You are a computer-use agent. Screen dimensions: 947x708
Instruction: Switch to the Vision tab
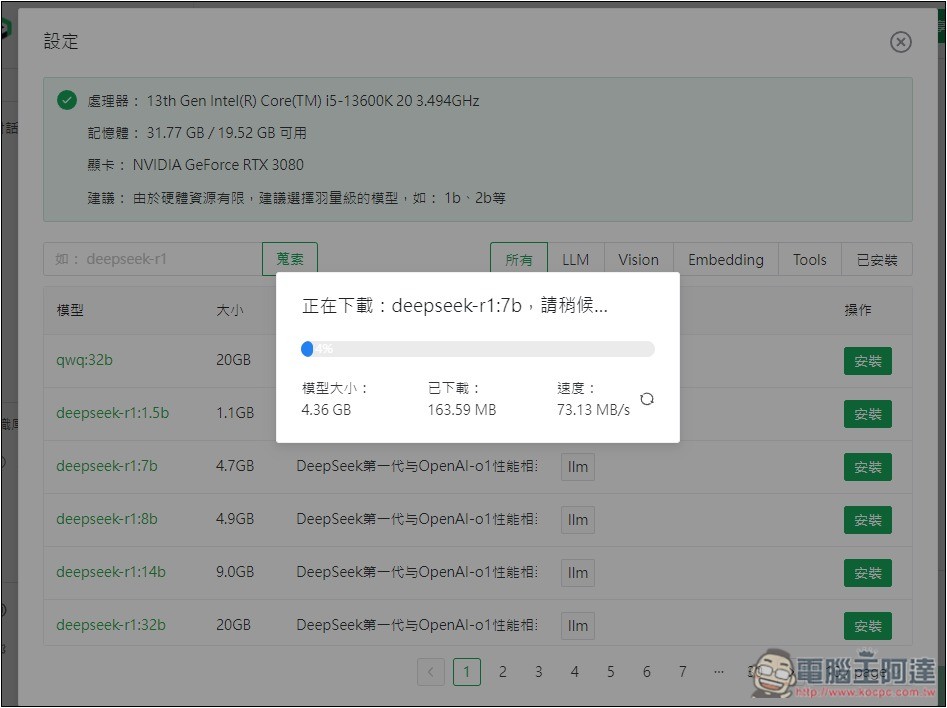[x=638, y=260]
